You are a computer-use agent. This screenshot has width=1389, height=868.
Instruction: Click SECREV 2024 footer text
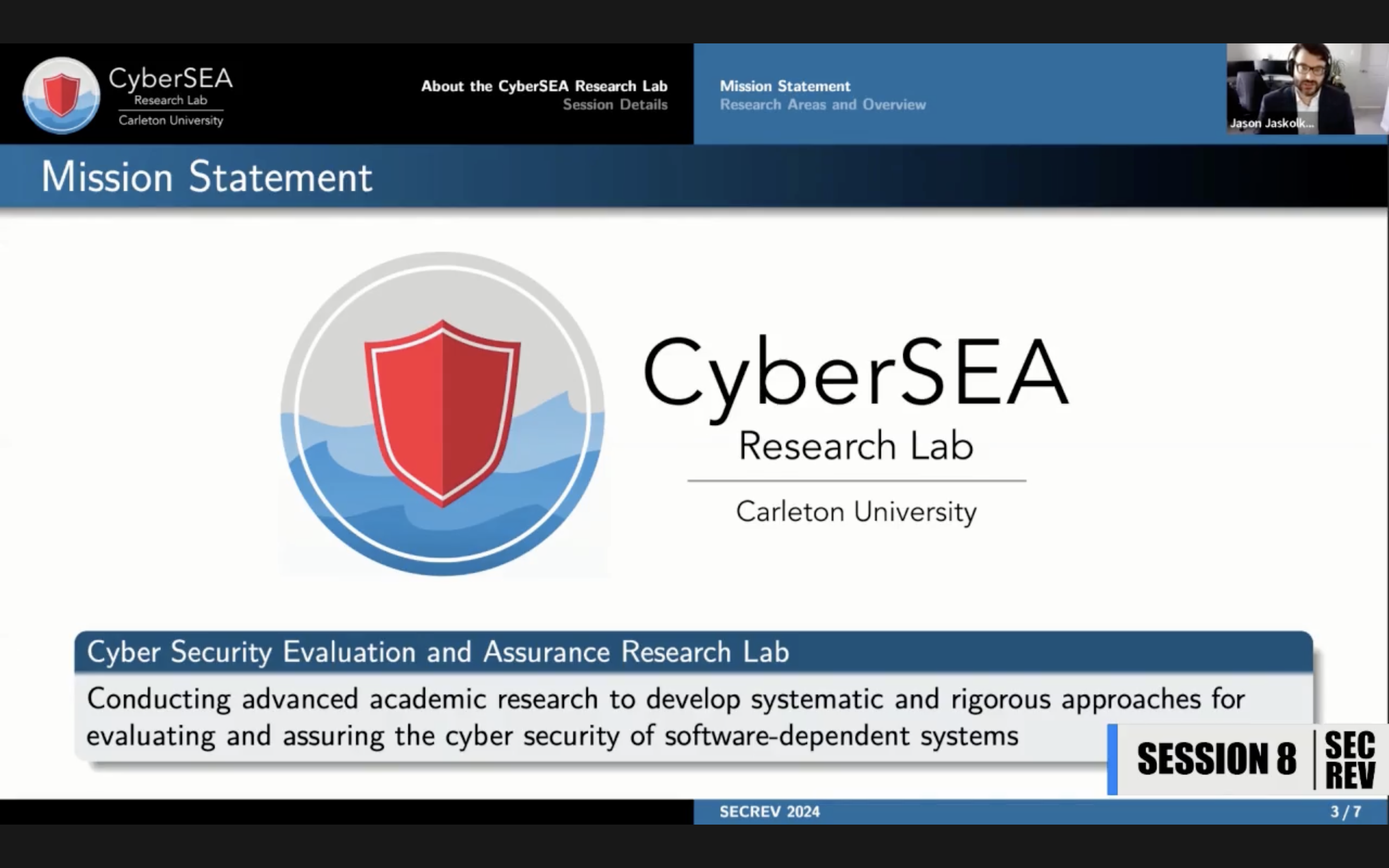coord(769,812)
